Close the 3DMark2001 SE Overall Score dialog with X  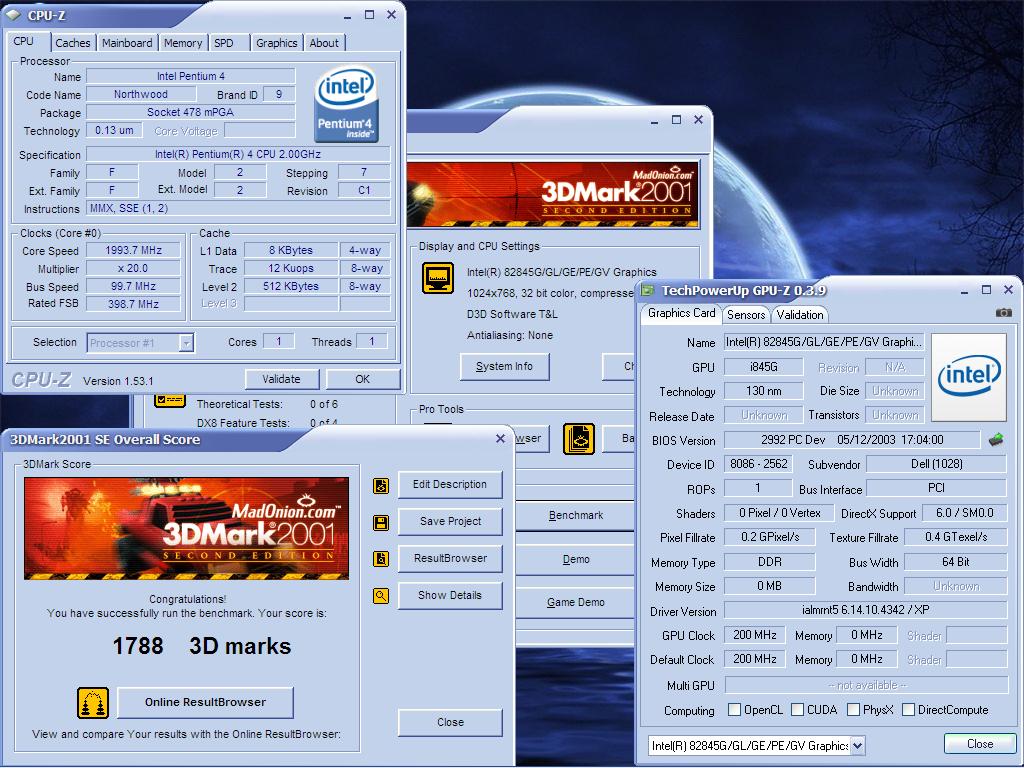[x=500, y=439]
